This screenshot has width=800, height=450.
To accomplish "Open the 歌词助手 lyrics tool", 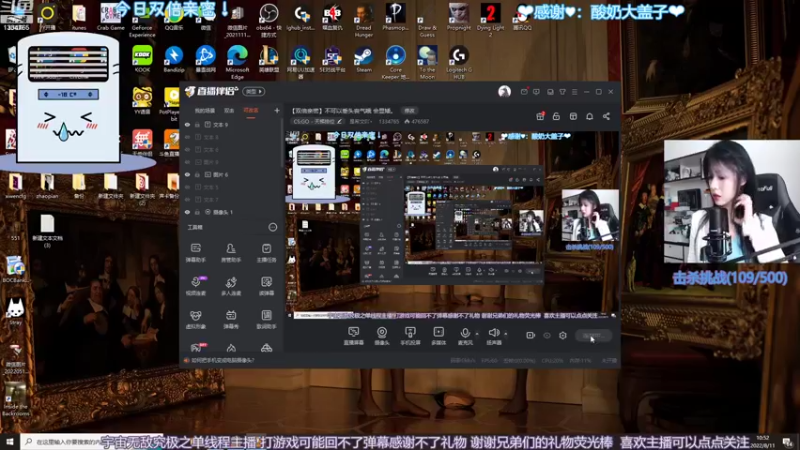I will point(266,319).
